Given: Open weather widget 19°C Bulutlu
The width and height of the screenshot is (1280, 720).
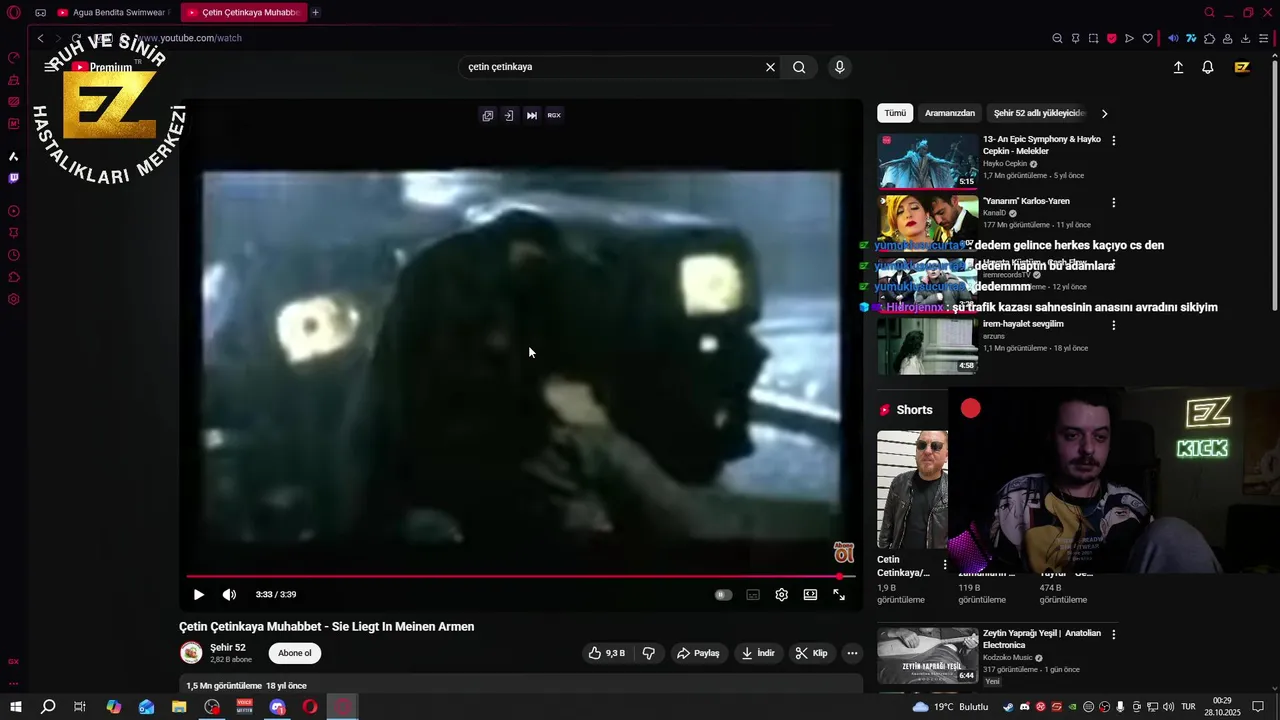Looking at the screenshot, I should pyautogui.click(x=950, y=707).
